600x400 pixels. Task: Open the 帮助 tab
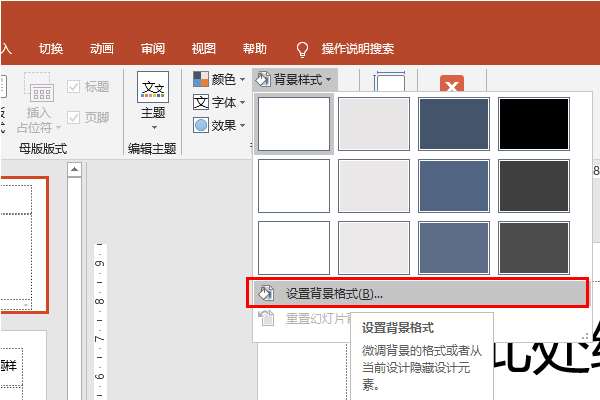[254, 49]
